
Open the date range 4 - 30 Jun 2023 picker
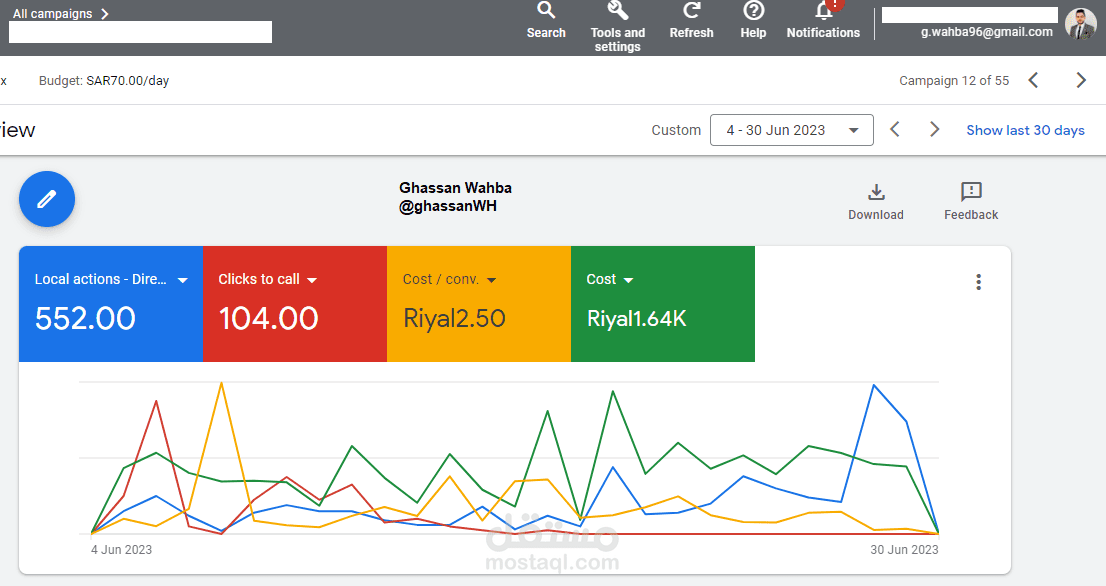[x=791, y=130]
